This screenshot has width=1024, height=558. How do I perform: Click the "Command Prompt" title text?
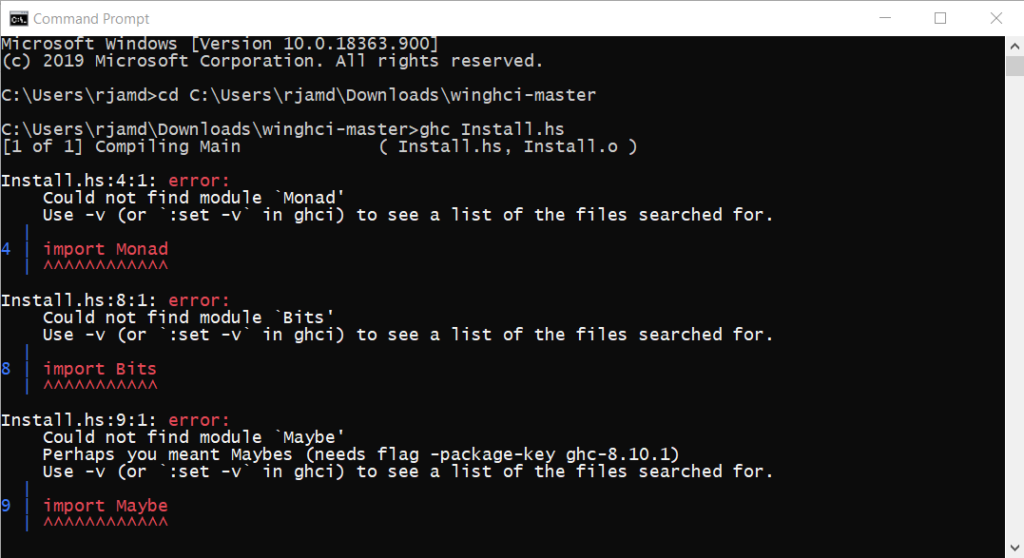coord(91,18)
